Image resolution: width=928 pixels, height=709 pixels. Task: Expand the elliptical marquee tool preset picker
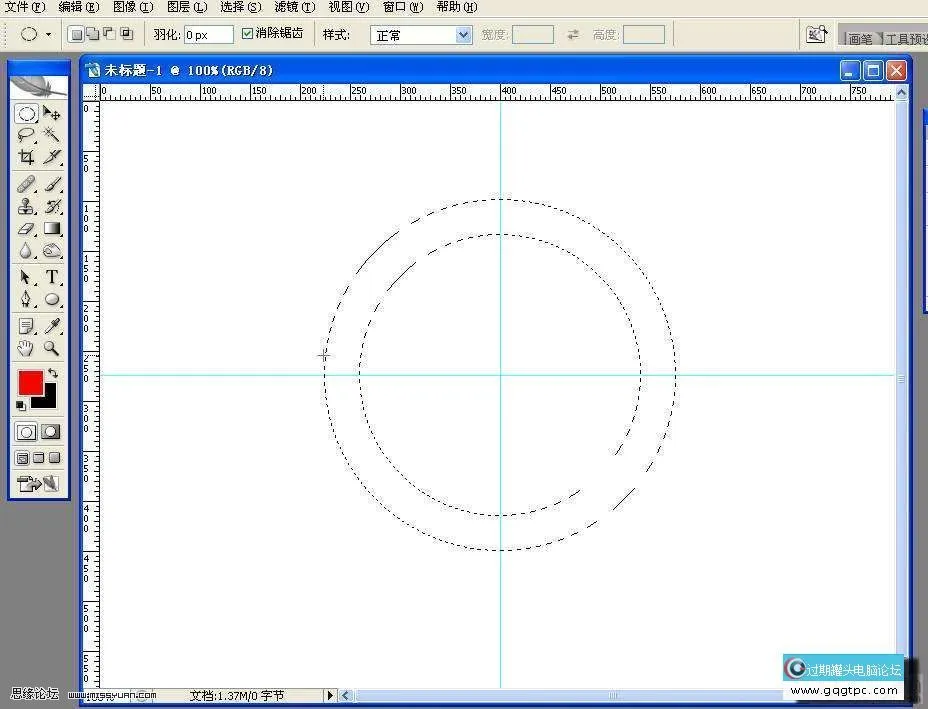tap(48, 35)
